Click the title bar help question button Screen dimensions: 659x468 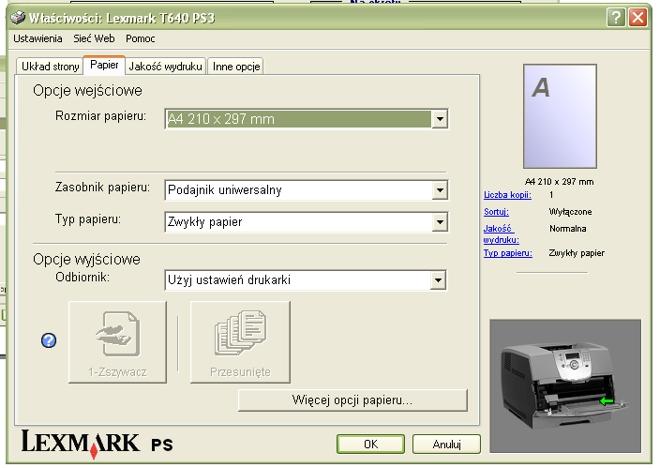coord(615,18)
